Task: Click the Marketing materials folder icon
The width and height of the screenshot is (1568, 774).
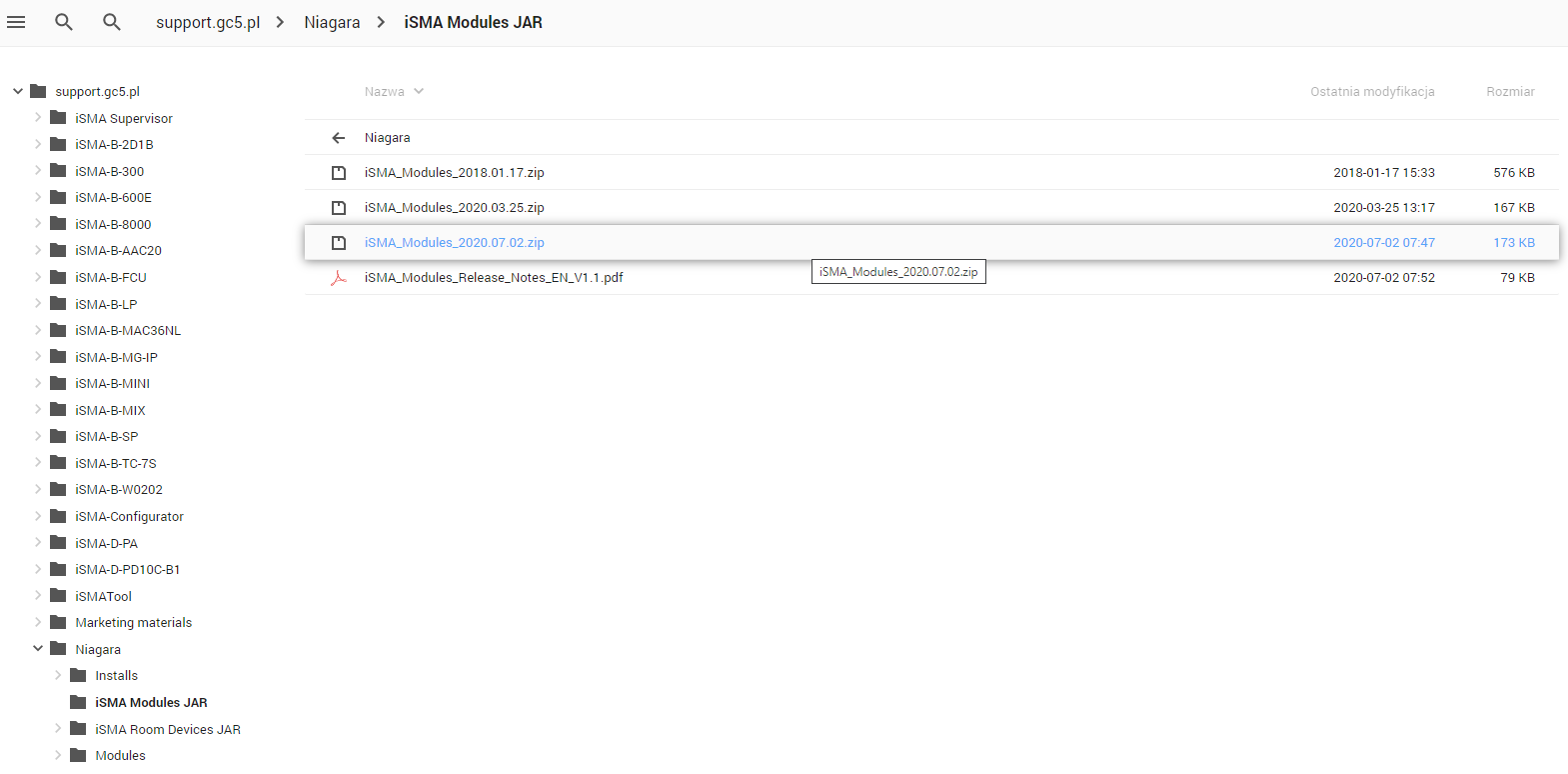Action: click(58, 622)
